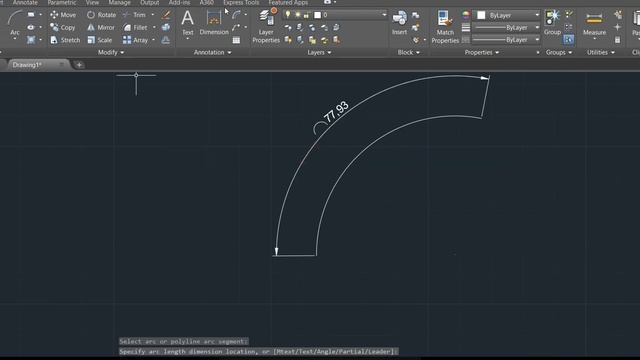Open the Output ribbon tab
The image size is (640, 360).
point(149,2)
